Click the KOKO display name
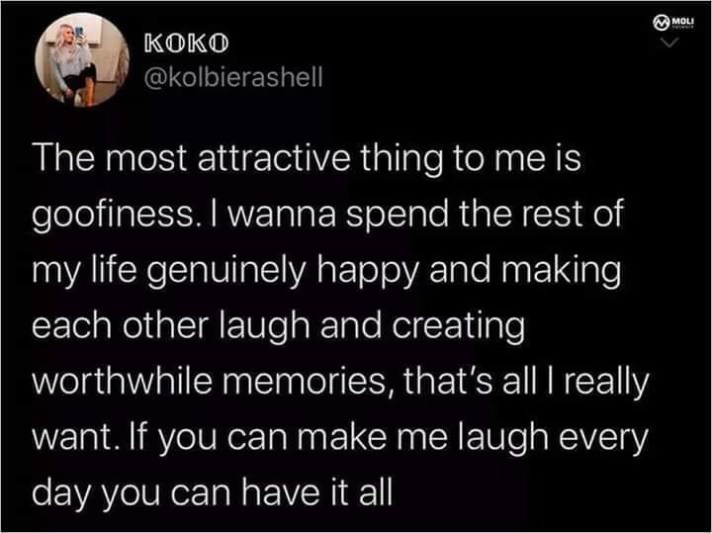Screen dimensions: 712x533 tap(186, 44)
